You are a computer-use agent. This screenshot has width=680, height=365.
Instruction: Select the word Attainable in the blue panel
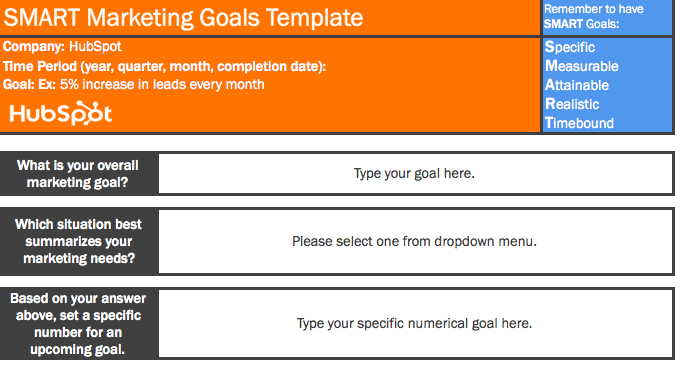point(577,85)
